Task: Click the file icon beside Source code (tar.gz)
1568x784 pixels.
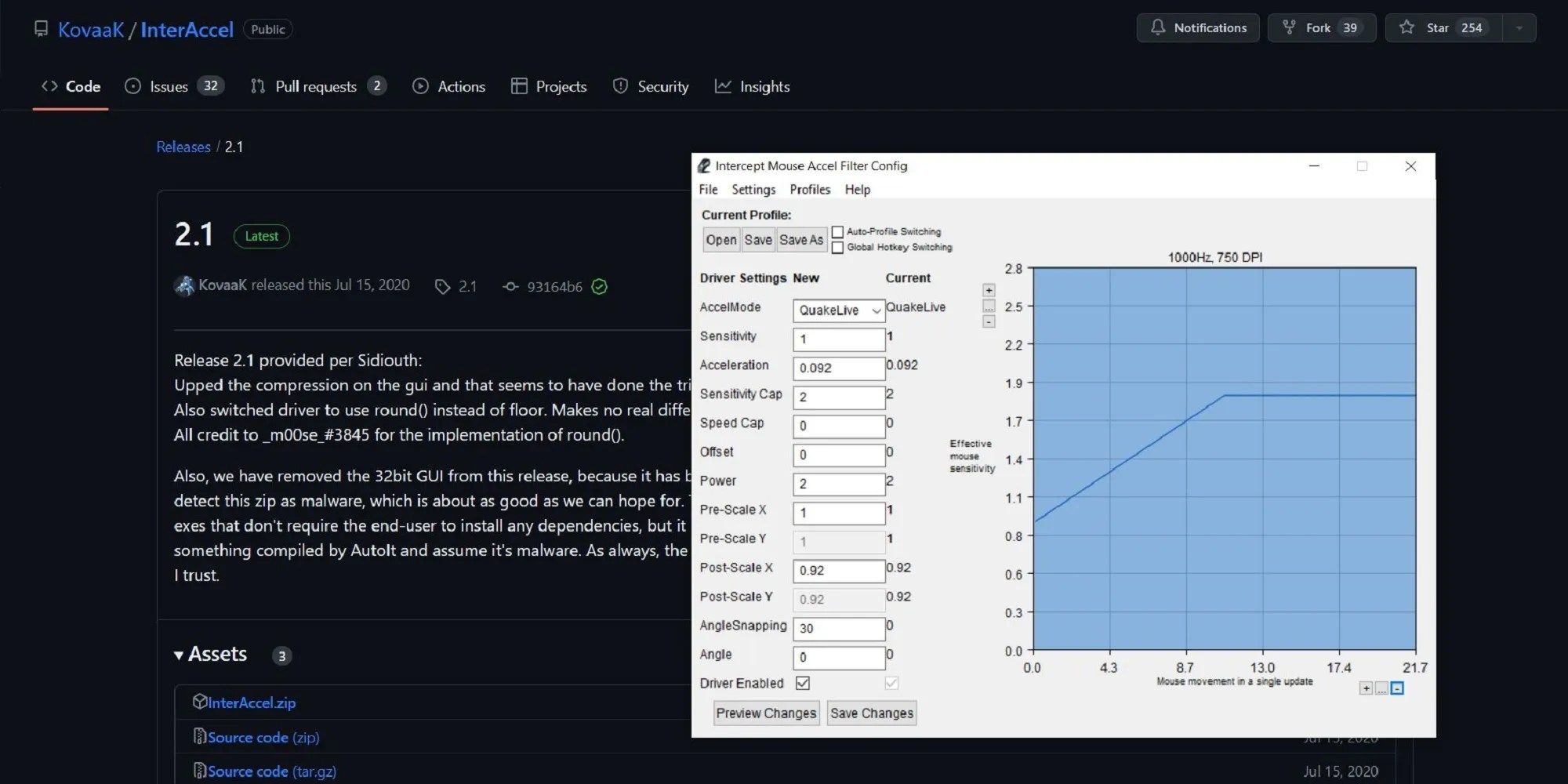Action: tap(200, 771)
